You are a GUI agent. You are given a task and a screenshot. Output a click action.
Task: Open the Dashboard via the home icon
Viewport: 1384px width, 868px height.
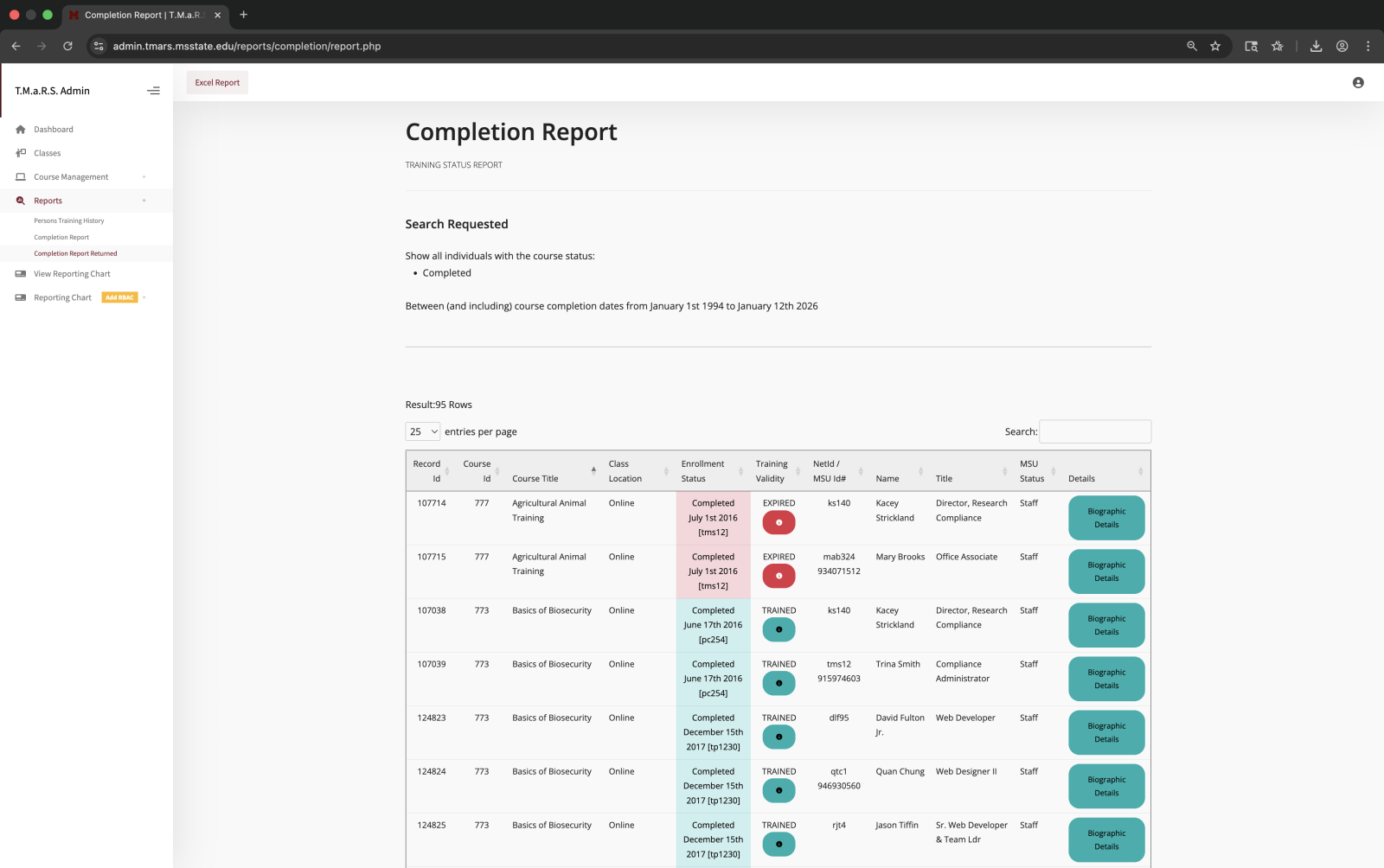pyautogui.click(x=20, y=129)
